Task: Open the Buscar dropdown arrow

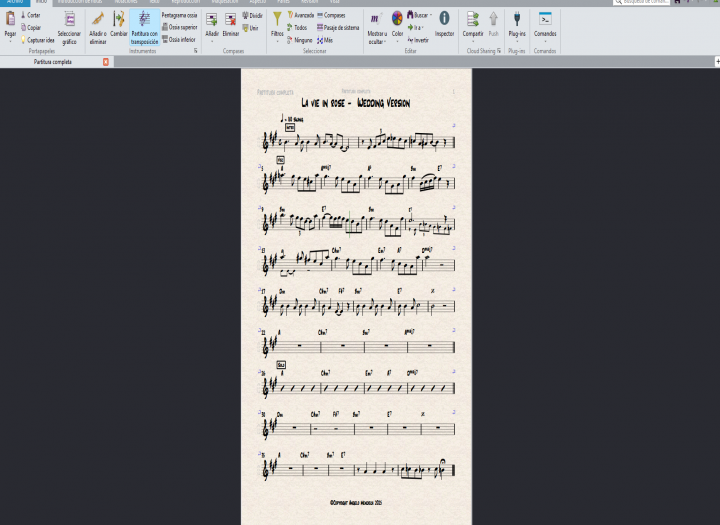Action: (x=430, y=16)
